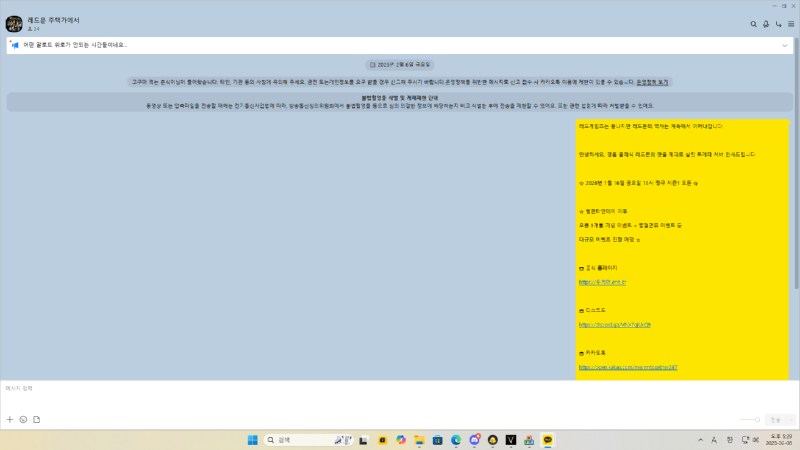Click the plus attachment icon below message box
Image resolution: width=800 pixels, height=450 pixels.
point(10,419)
